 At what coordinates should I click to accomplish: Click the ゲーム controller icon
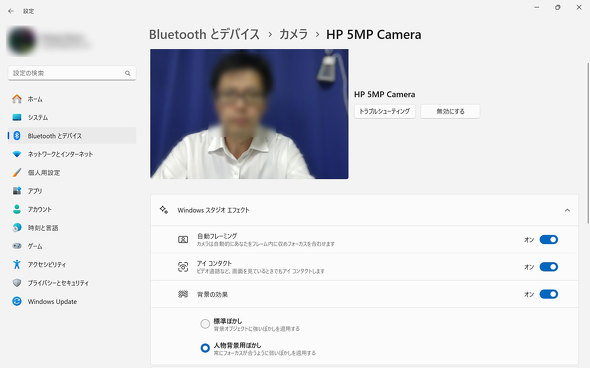17,246
